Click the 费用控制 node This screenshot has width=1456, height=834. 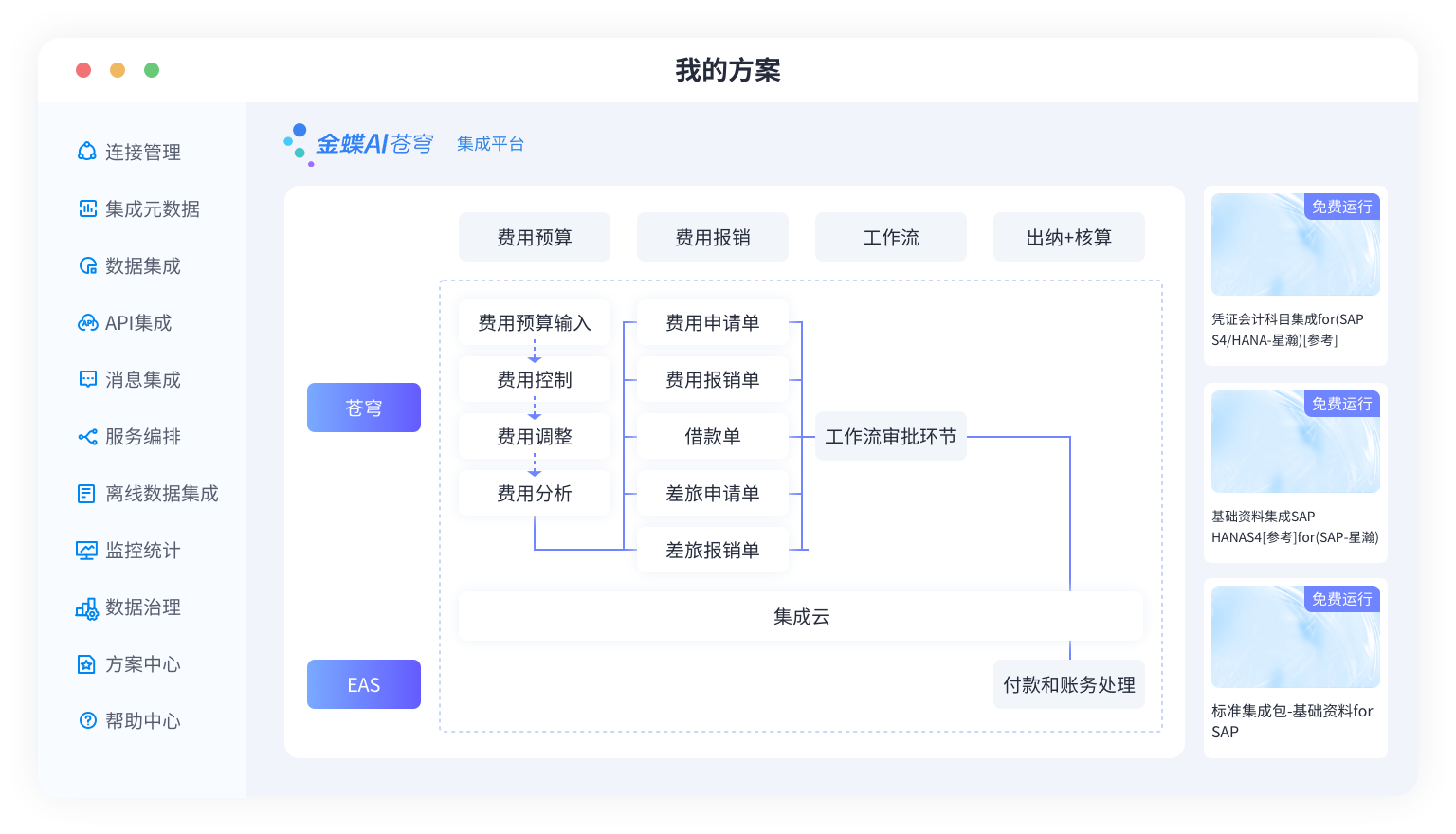coord(535,379)
